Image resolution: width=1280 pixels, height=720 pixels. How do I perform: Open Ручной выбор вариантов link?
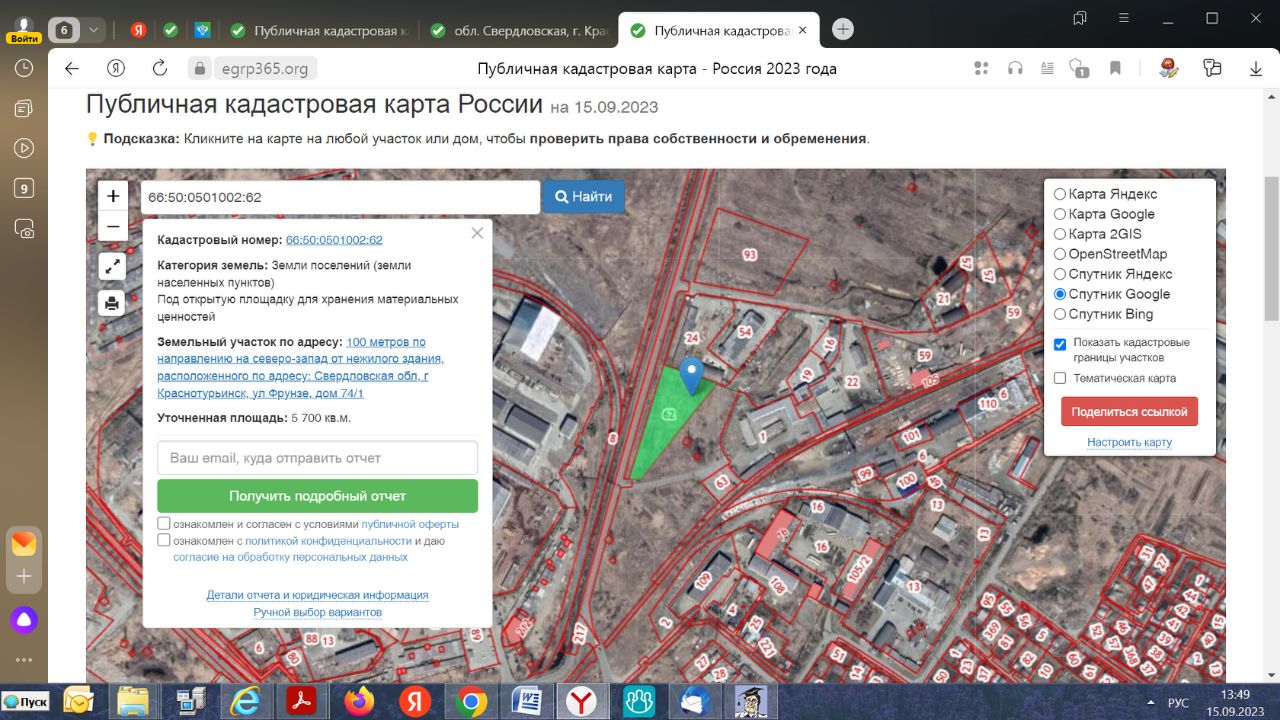tap(317, 612)
